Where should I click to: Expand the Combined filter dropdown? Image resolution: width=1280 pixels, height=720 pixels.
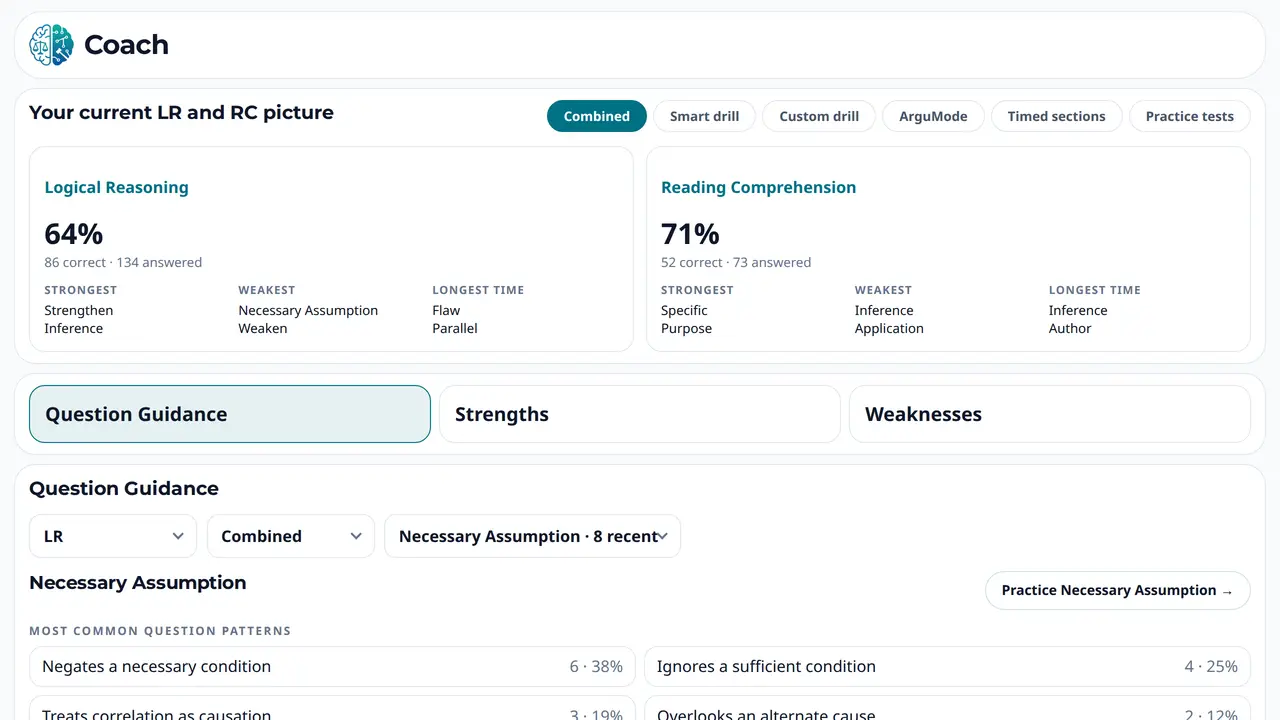pyautogui.click(x=291, y=536)
